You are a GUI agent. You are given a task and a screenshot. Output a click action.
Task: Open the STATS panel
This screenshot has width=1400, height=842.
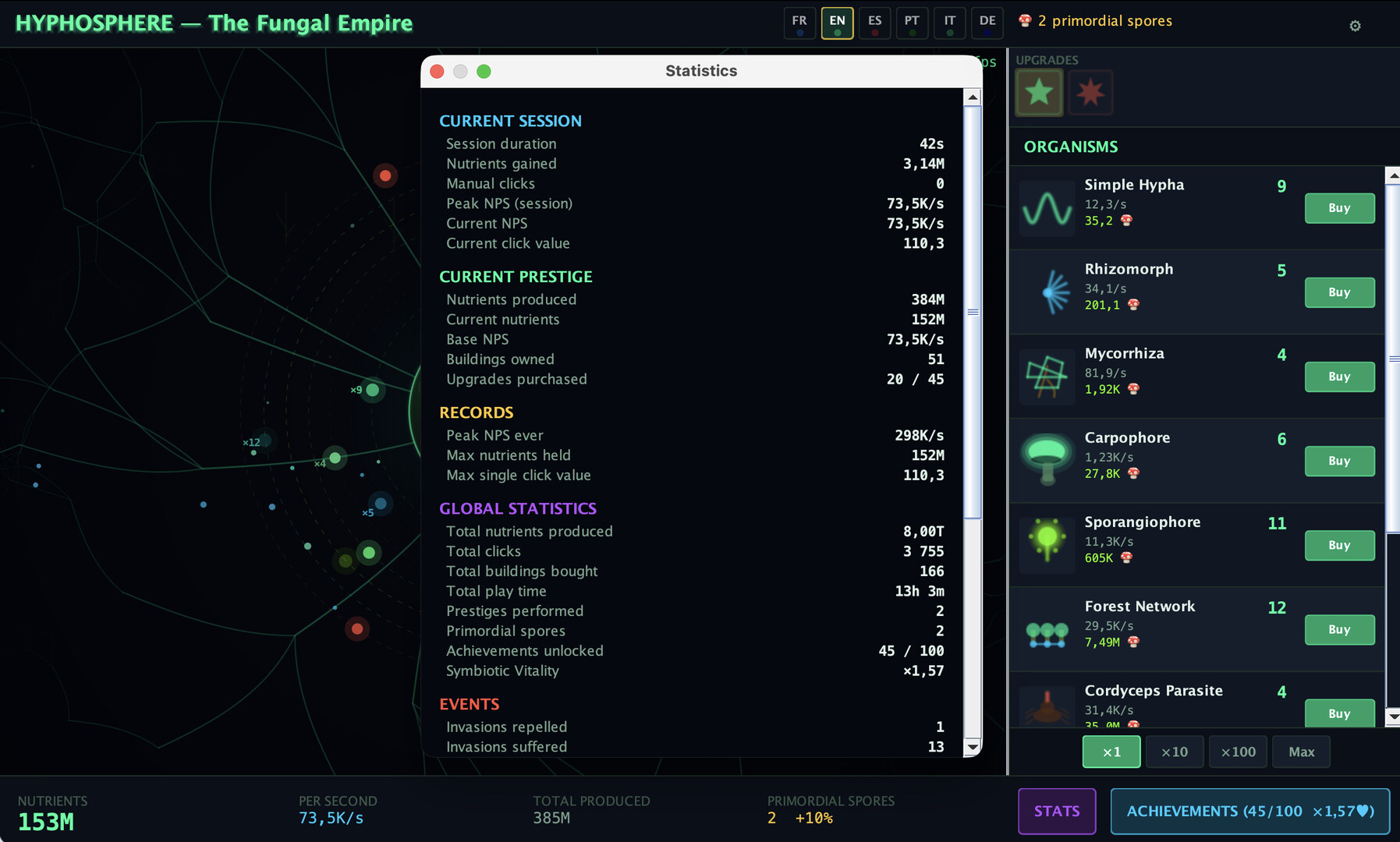click(1057, 811)
